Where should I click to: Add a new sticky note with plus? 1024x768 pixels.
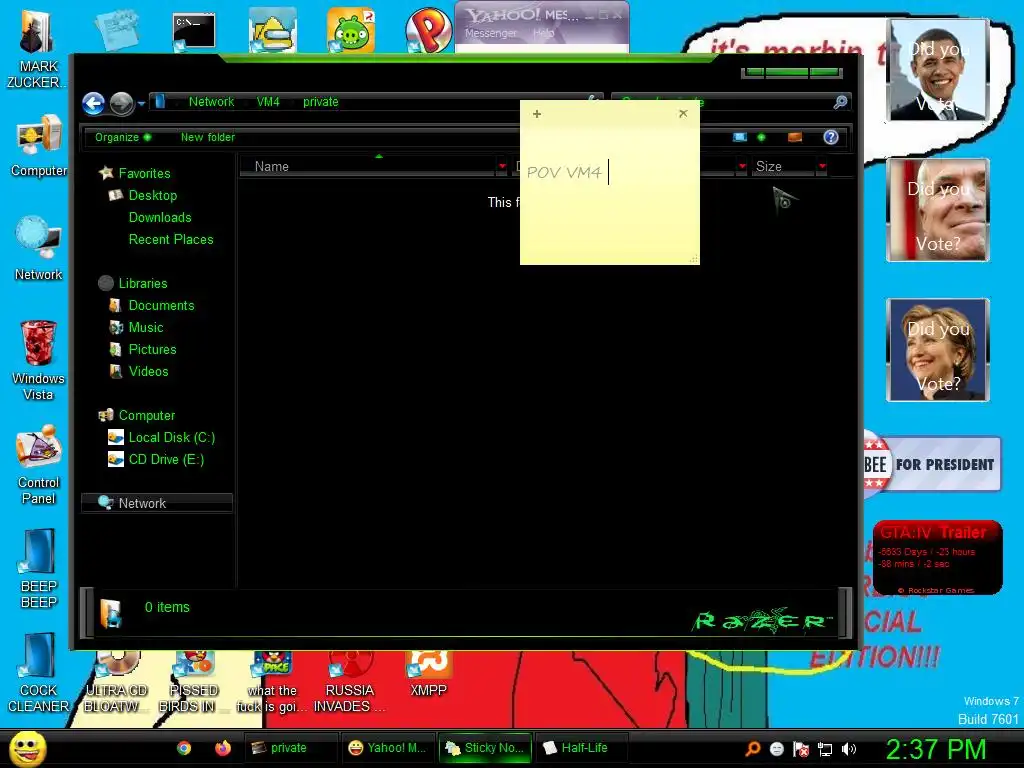[537, 114]
